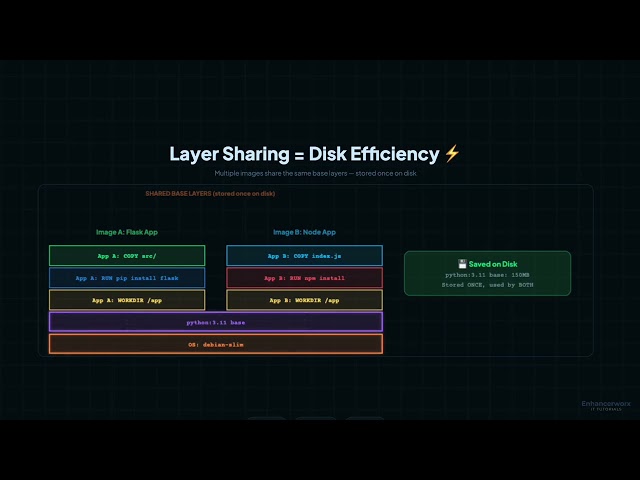This screenshot has width=640, height=480.
Task: Click the 'python:3.11 base: 150MB' text
Action: tap(487, 275)
